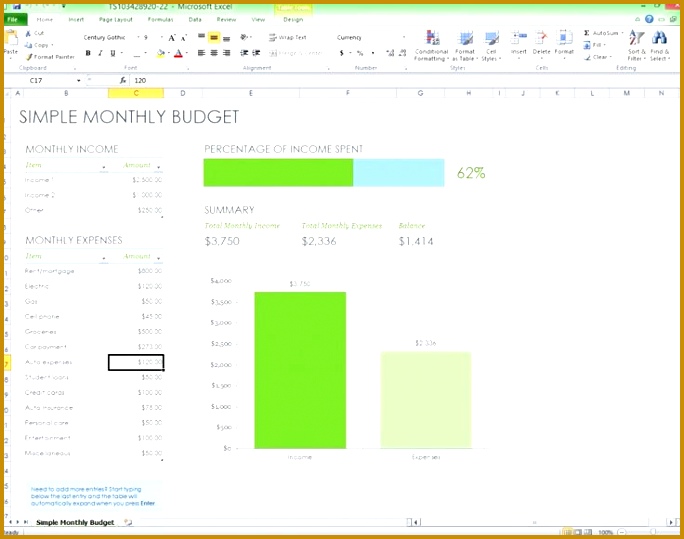Open the File tab
The width and height of the screenshot is (684, 539).
click(x=15, y=19)
